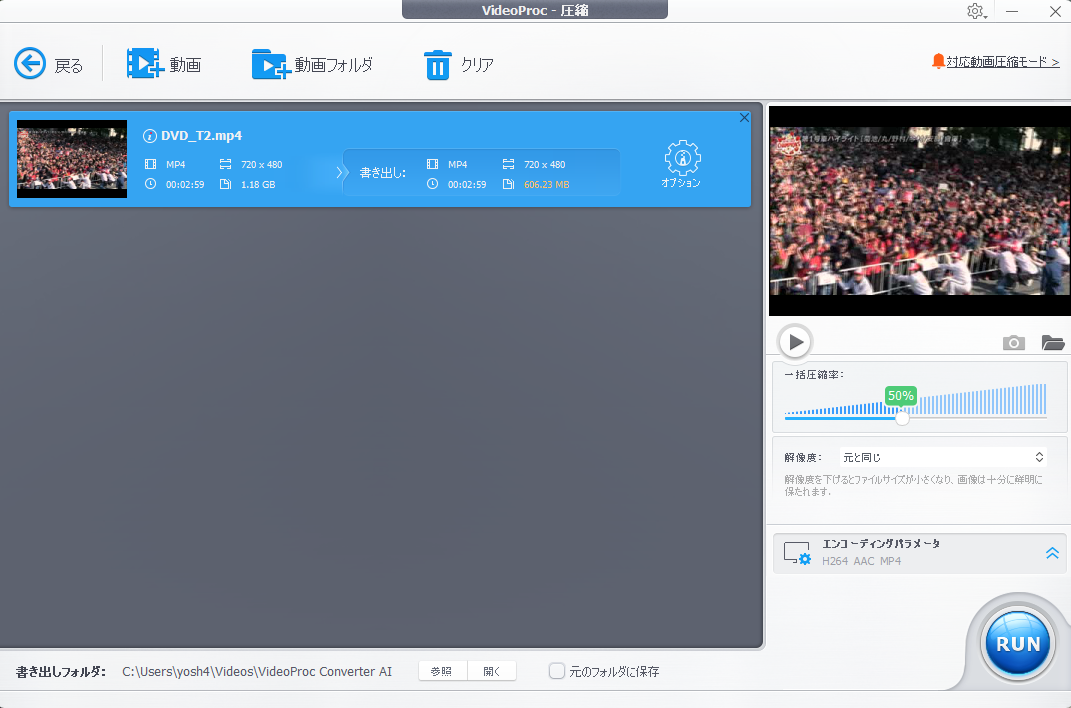Click the DVD_T2.mp4 thumbnail
The width and height of the screenshot is (1071, 708).
72,159
